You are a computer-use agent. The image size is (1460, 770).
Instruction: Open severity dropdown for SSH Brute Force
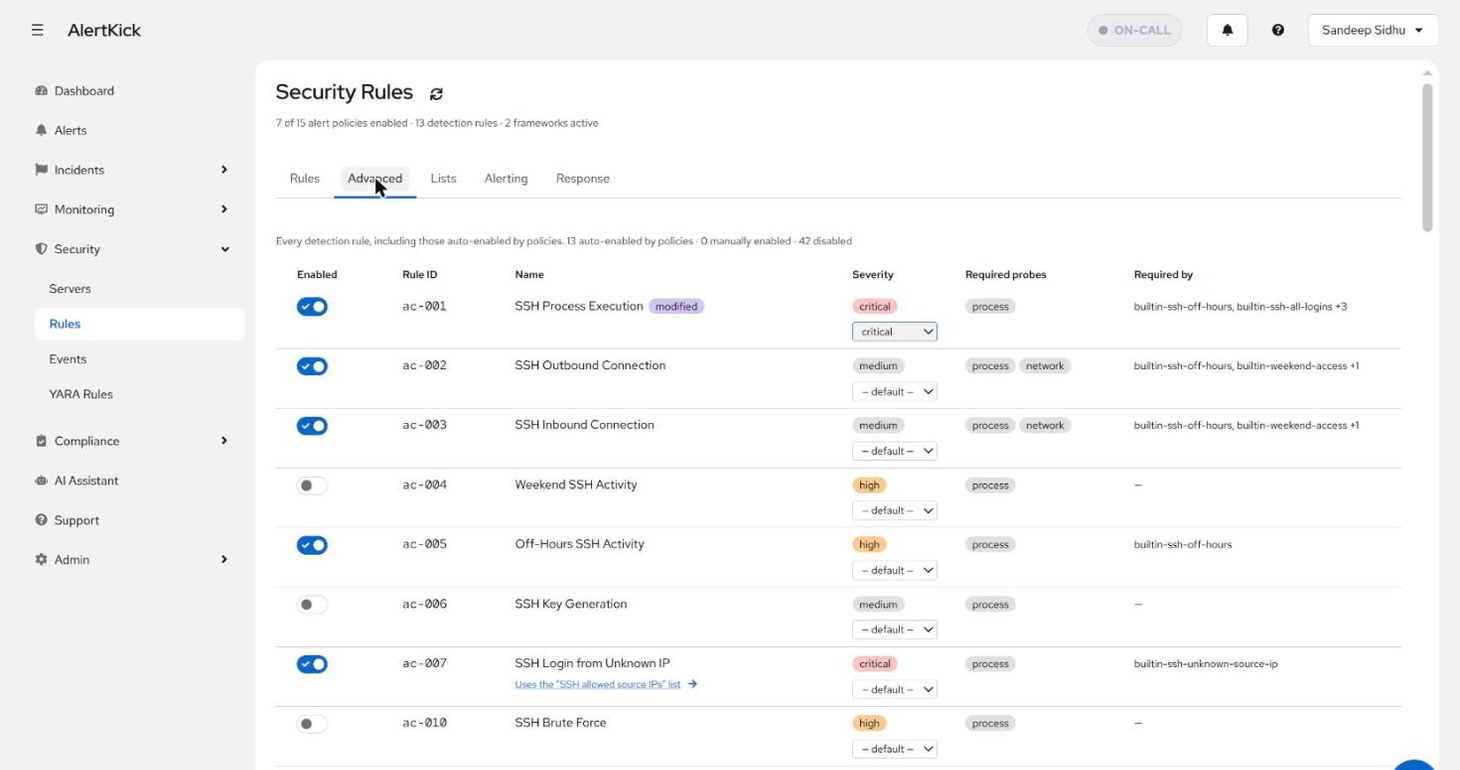894,748
